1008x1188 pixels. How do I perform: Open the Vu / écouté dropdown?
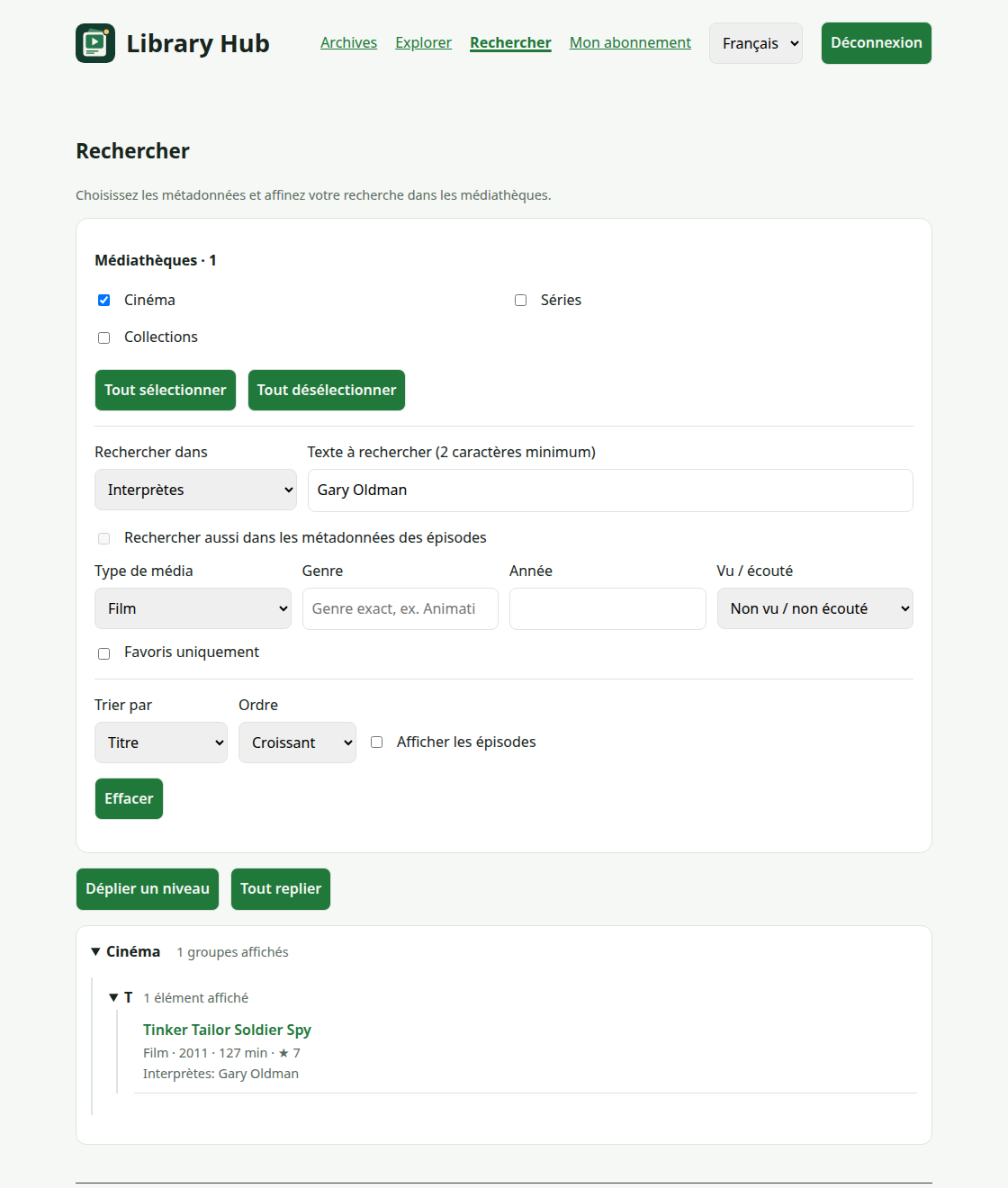pos(815,608)
